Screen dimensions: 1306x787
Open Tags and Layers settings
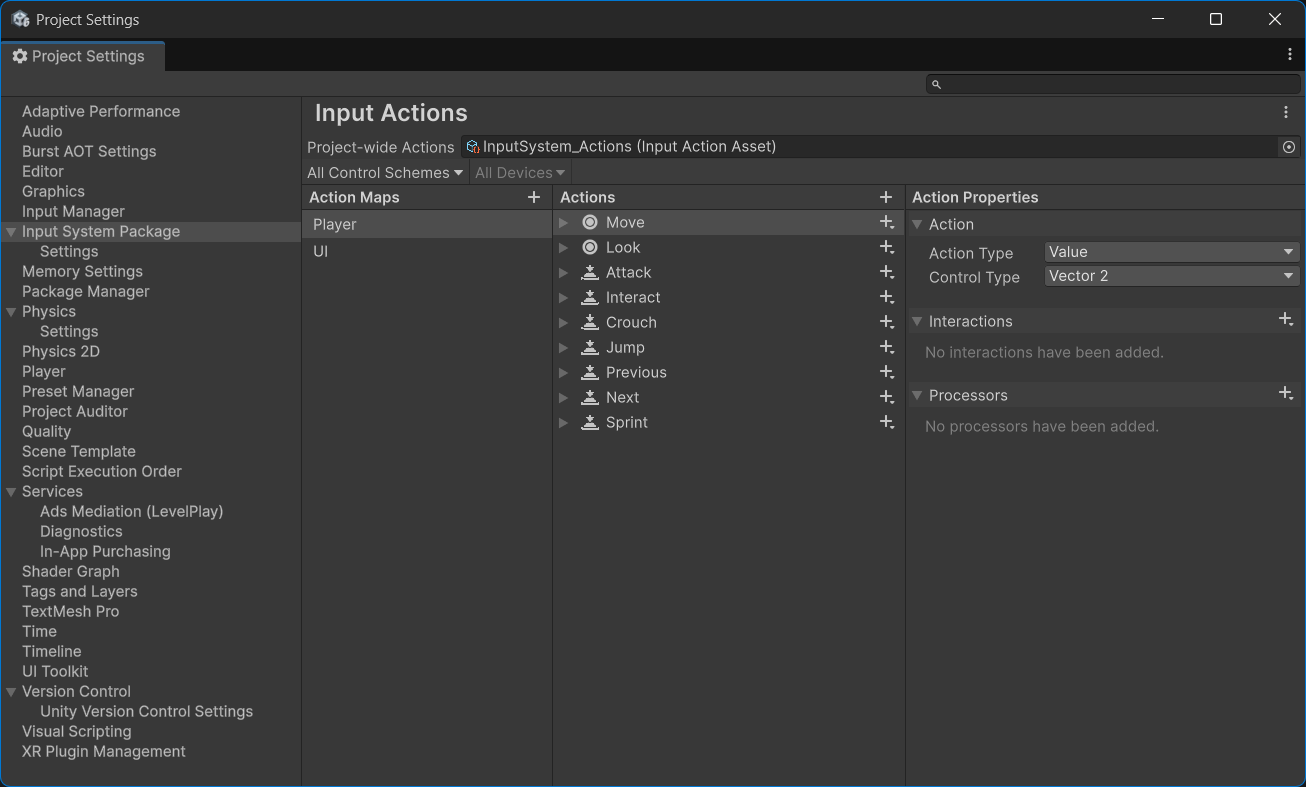click(80, 591)
